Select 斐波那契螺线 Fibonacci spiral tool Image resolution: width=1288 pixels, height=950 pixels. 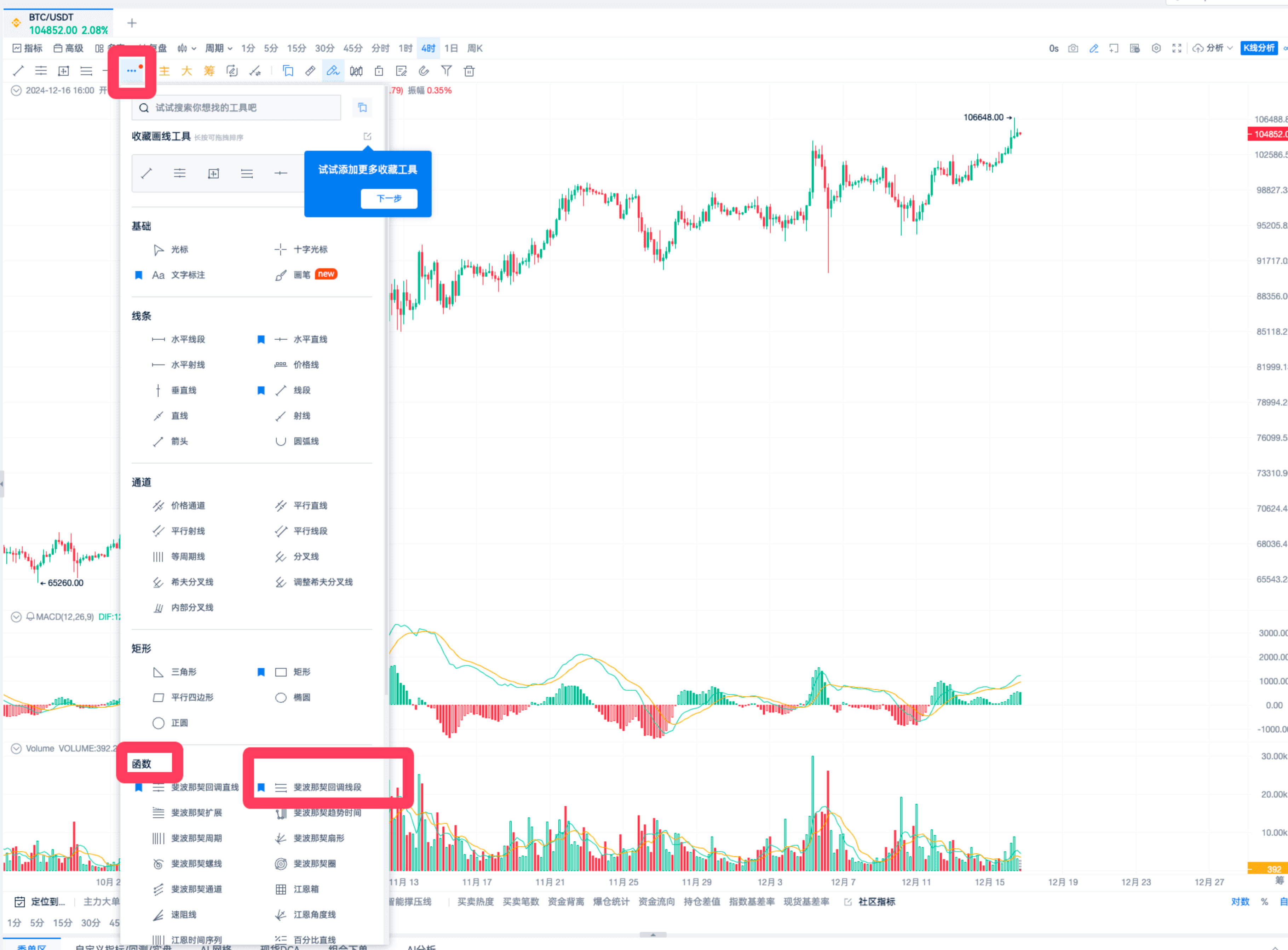coord(187,864)
